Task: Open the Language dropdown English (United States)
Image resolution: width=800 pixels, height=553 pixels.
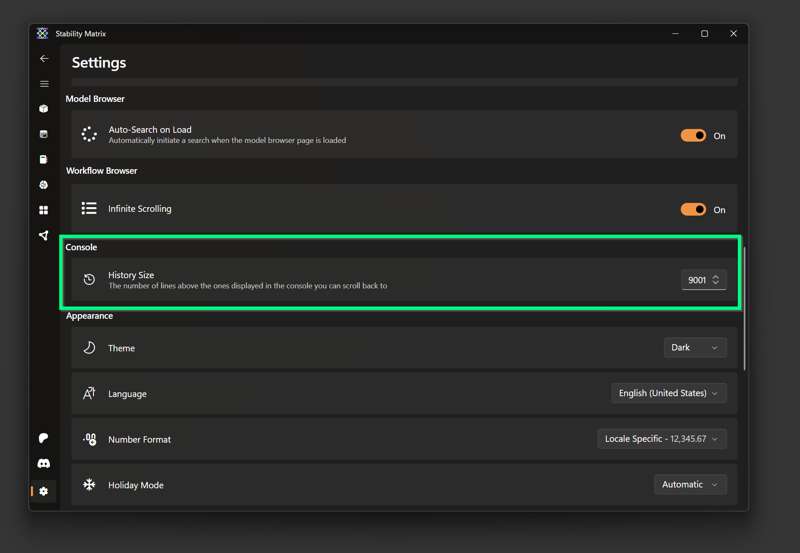Action: [x=668, y=394]
